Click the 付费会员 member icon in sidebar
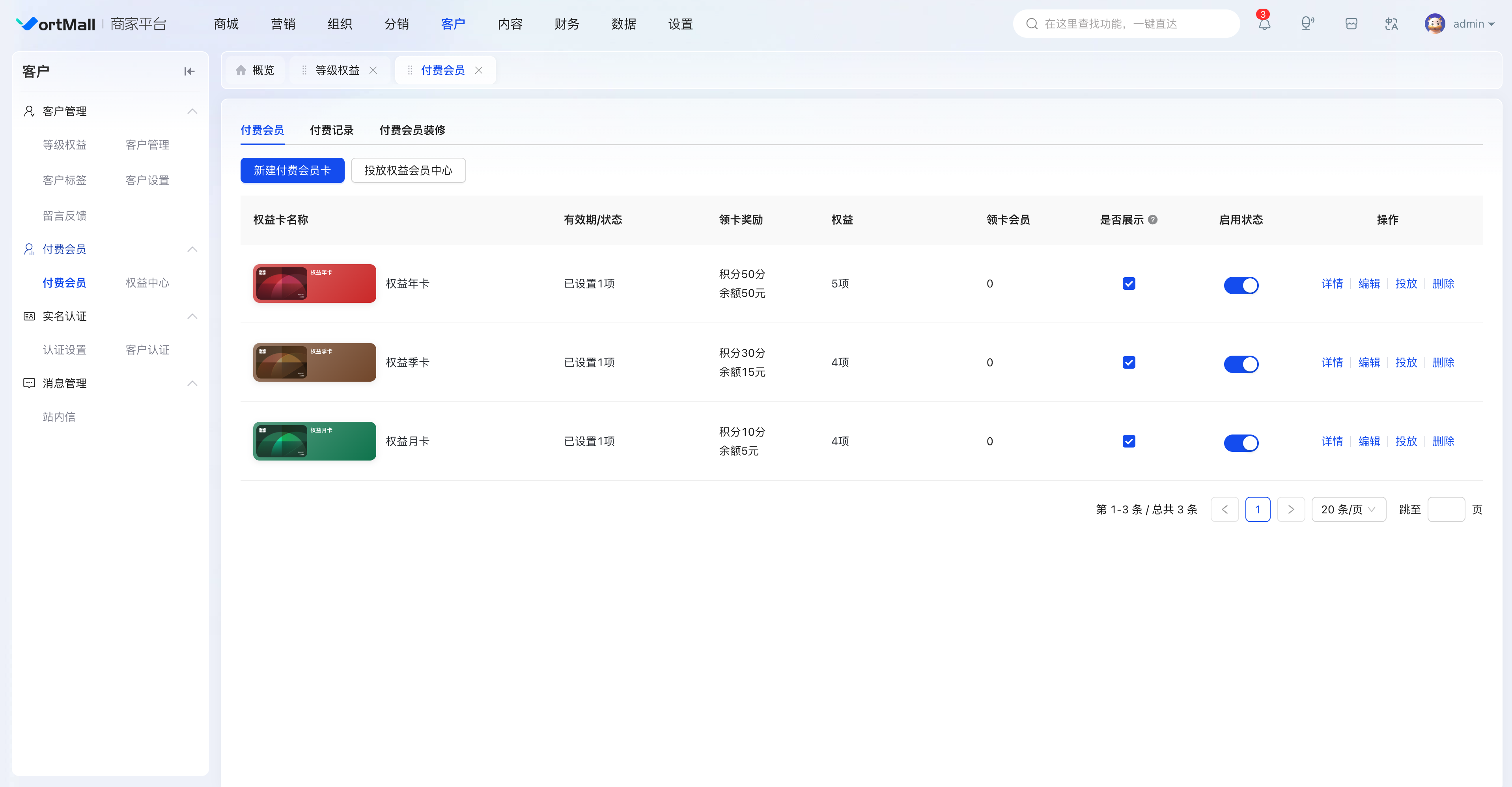Screen dimensions: 1512x787 tap(29, 249)
